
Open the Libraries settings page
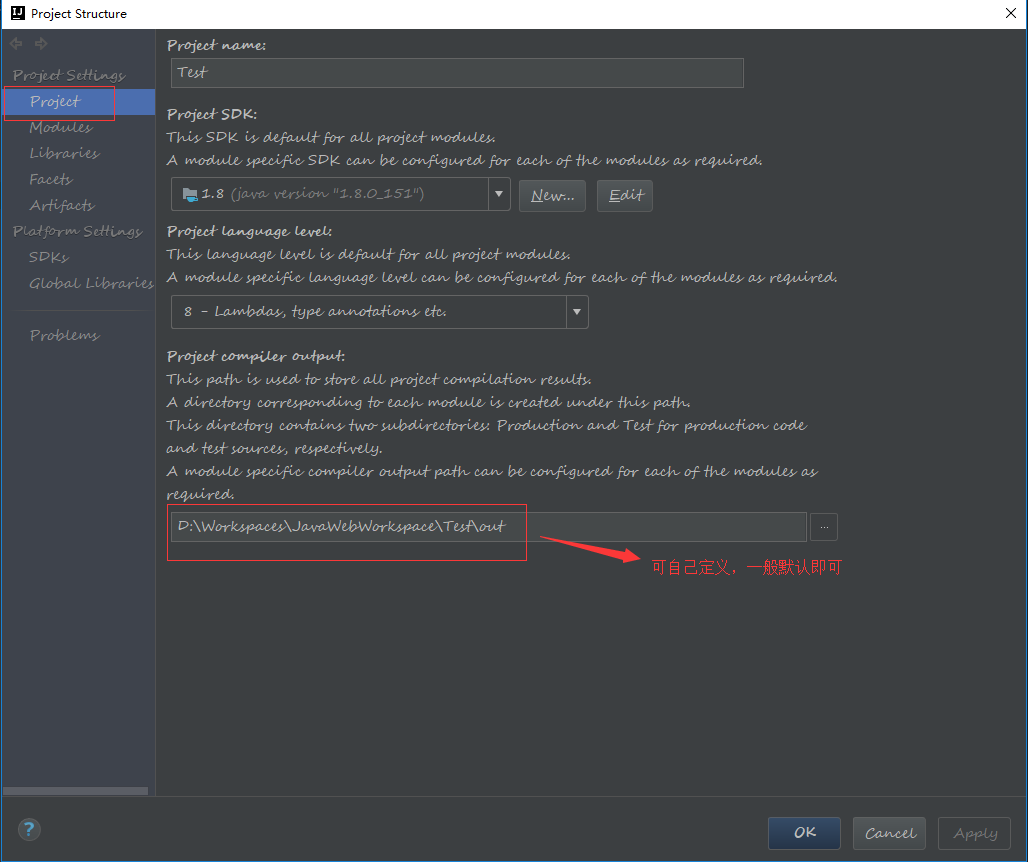[x=64, y=153]
